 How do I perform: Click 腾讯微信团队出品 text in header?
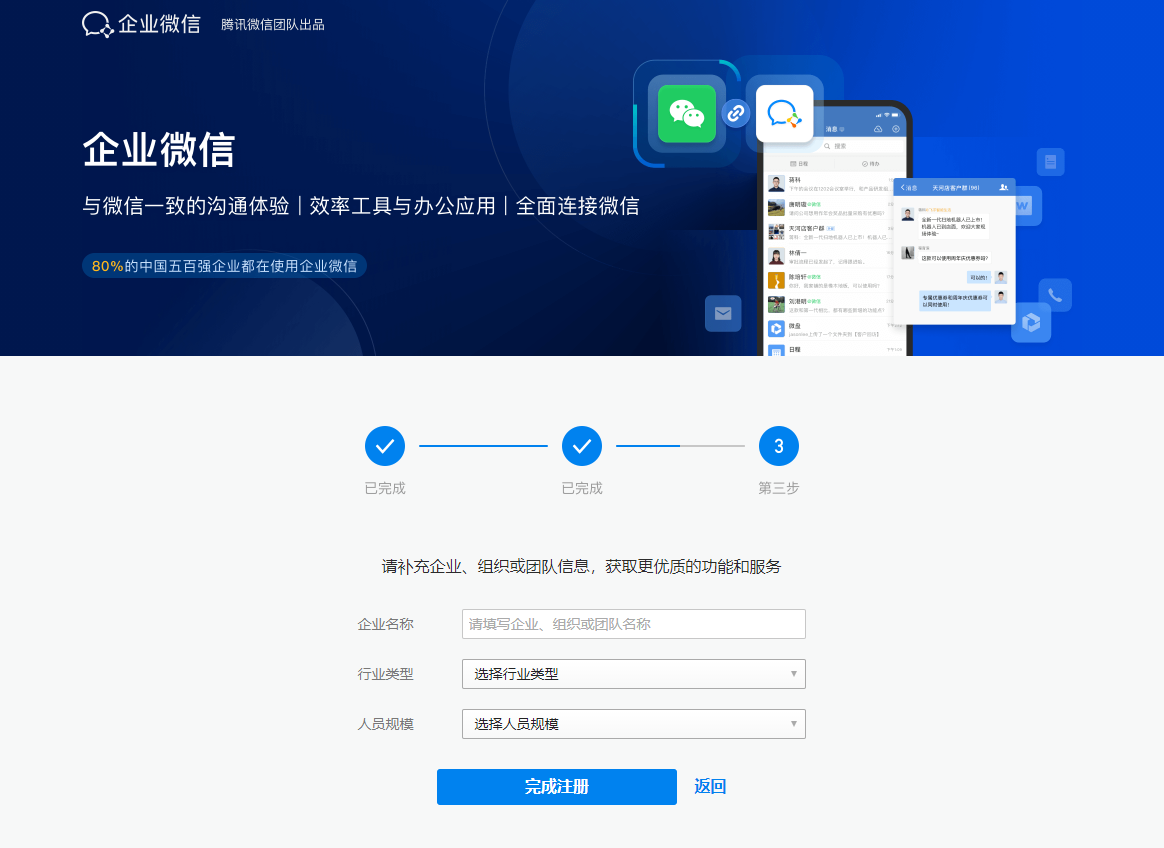pyautogui.click(x=272, y=25)
